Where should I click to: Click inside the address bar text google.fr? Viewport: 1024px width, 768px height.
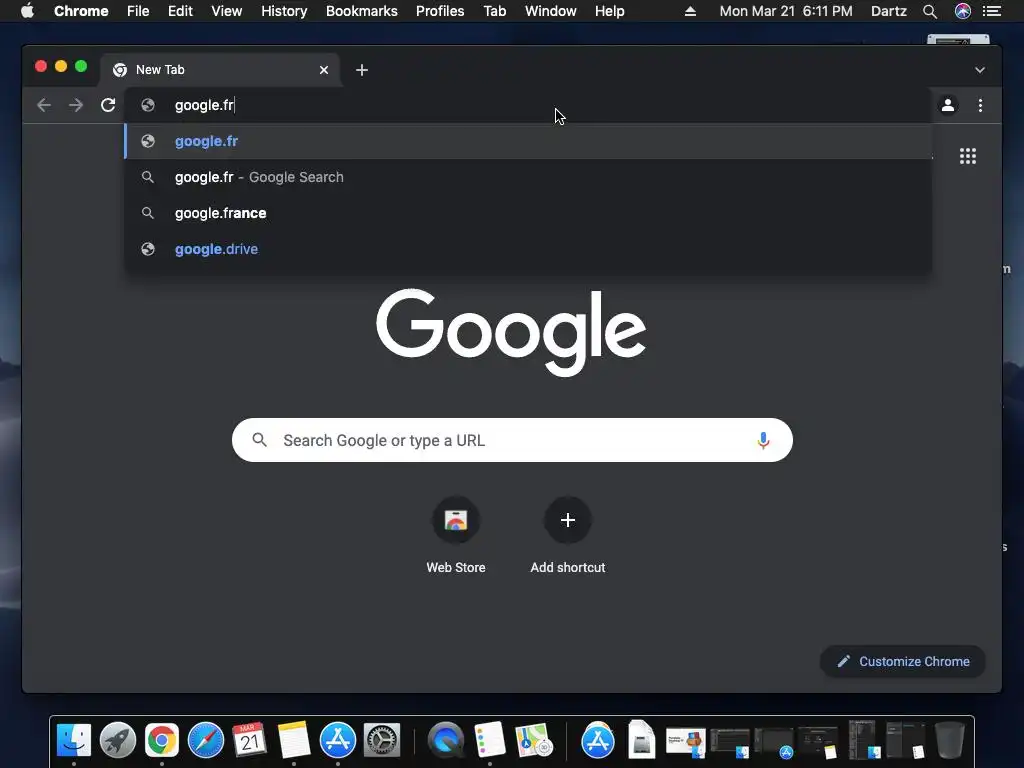(204, 105)
